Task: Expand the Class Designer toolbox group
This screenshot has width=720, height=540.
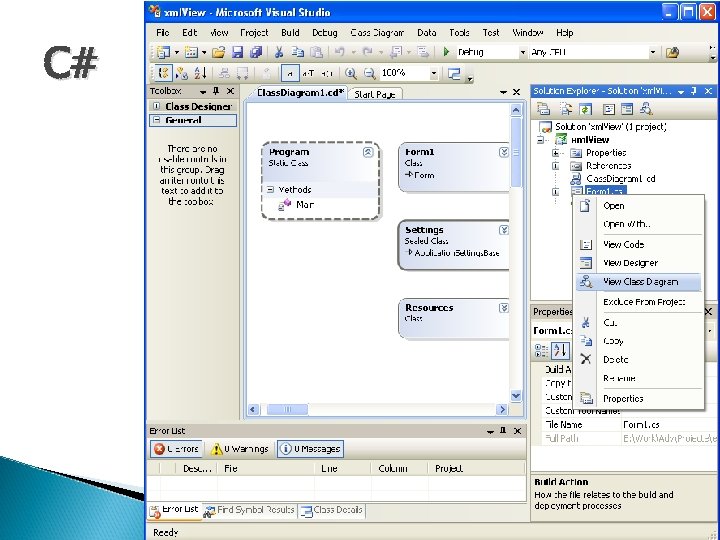Action: tap(156, 106)
